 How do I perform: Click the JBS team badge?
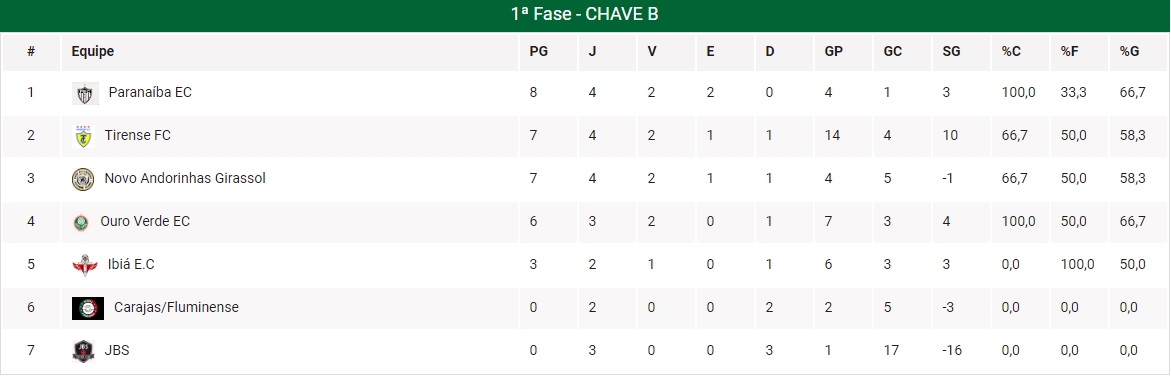83,350
